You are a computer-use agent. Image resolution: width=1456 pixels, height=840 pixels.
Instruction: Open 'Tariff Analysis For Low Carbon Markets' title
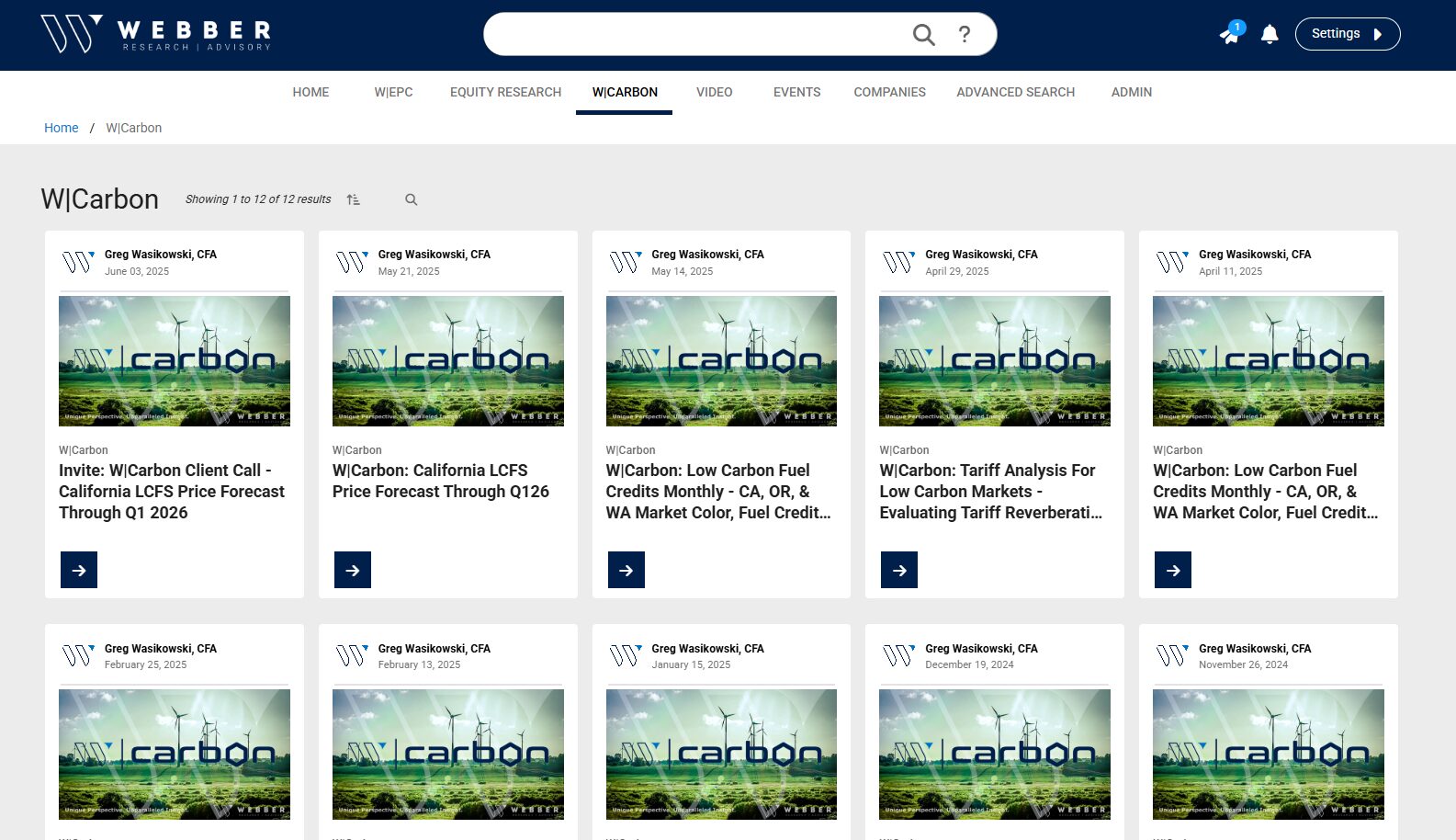pos(991,492)
